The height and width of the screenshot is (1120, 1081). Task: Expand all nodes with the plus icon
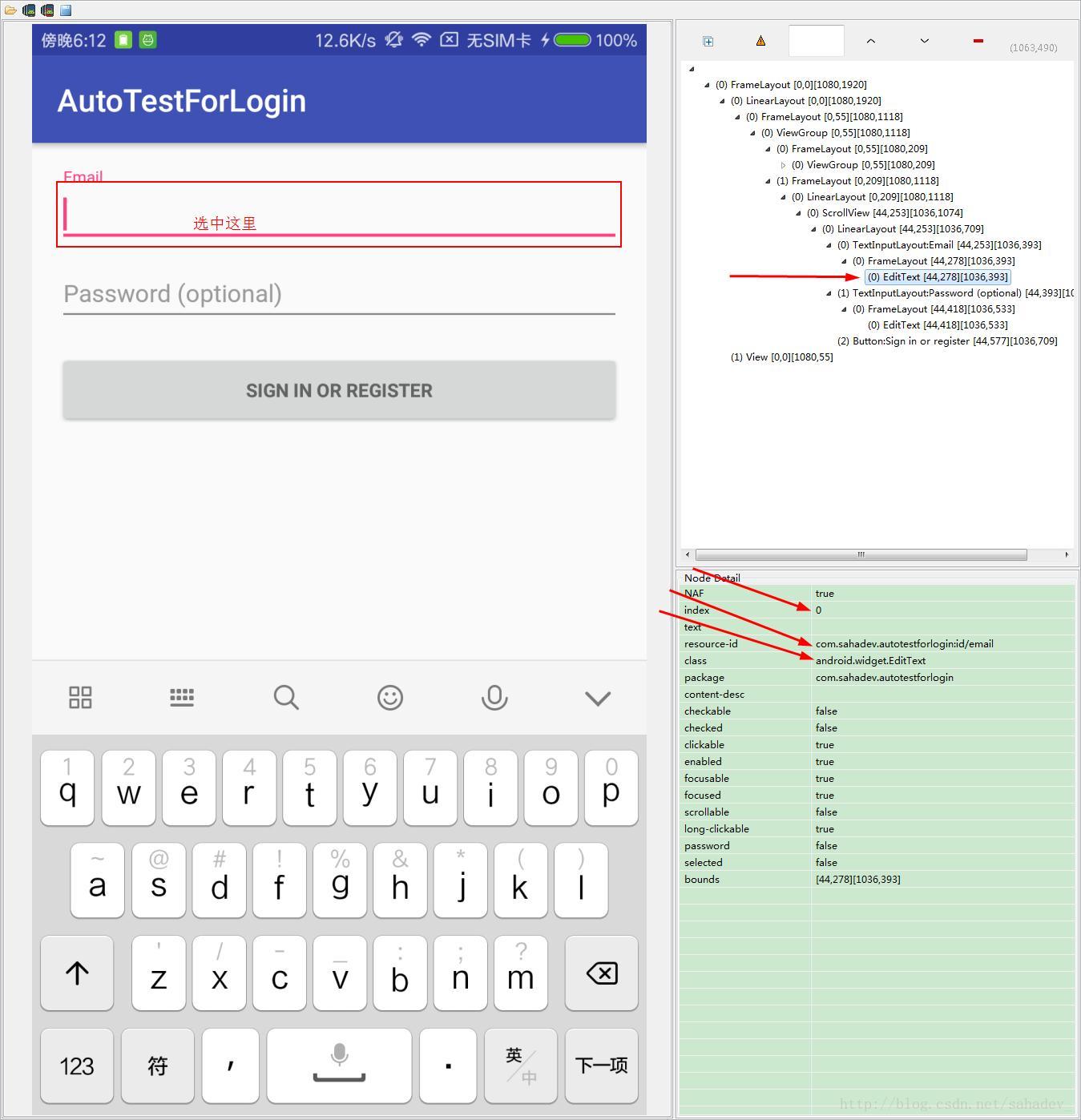[x=708, y=41]
